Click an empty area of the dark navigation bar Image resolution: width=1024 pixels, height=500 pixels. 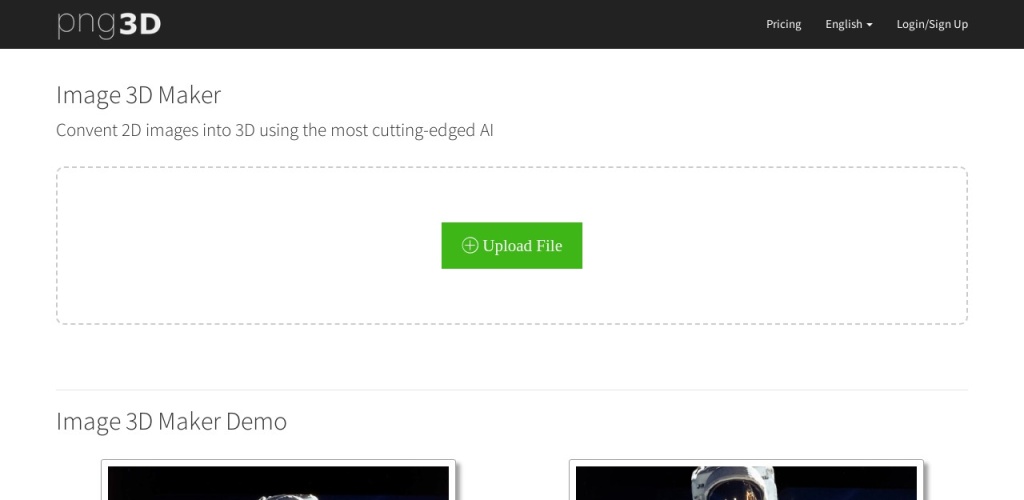457,24
